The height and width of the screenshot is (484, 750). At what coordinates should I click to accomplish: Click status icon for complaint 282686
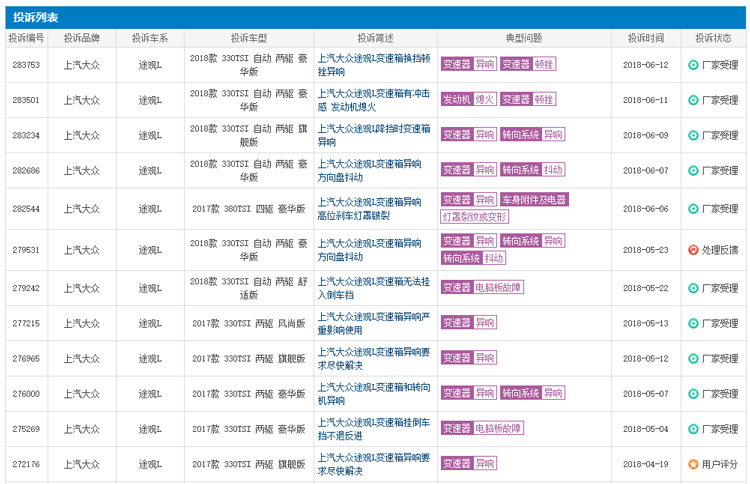(x=693, y=170)
